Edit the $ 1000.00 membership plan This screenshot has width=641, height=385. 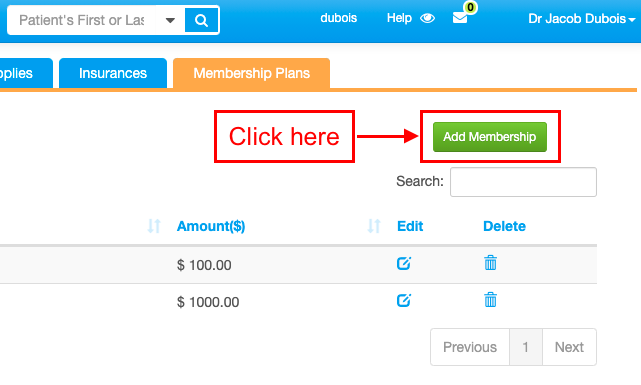(403, 300)
